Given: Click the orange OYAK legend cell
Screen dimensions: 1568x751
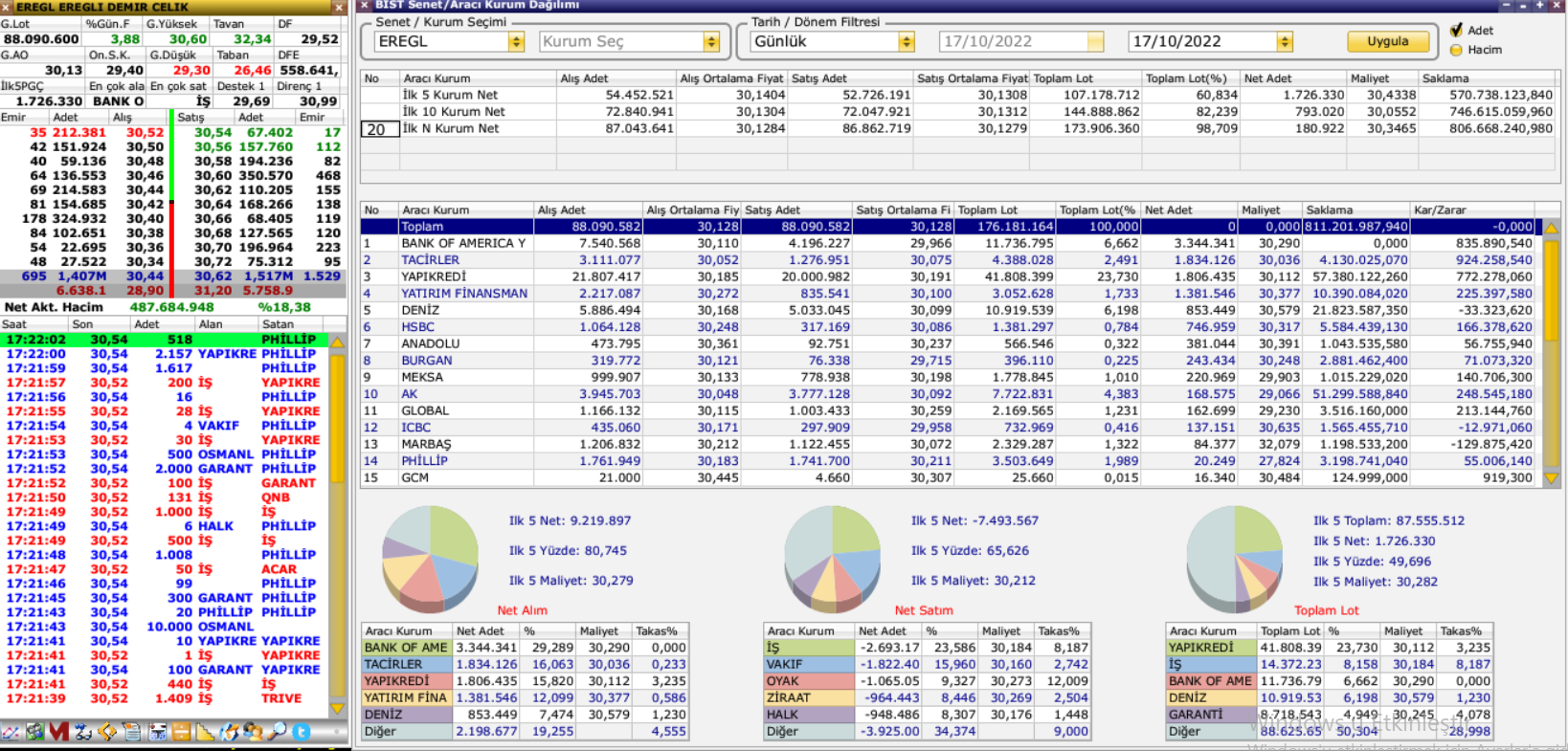Looking at the screenshot, I should click(x=808, y=681).
